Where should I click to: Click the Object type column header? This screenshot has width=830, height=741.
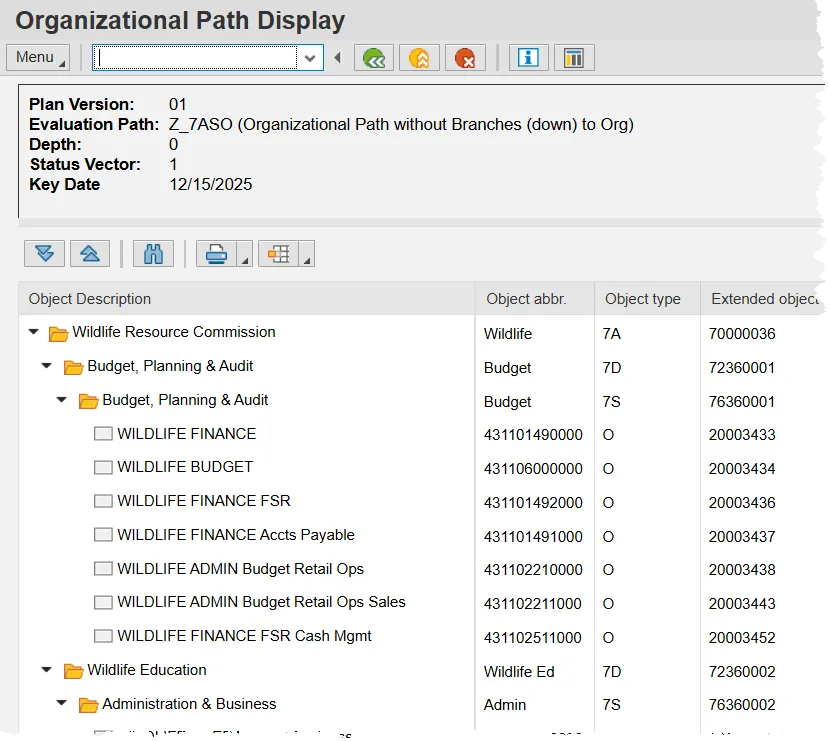point(642,299)
